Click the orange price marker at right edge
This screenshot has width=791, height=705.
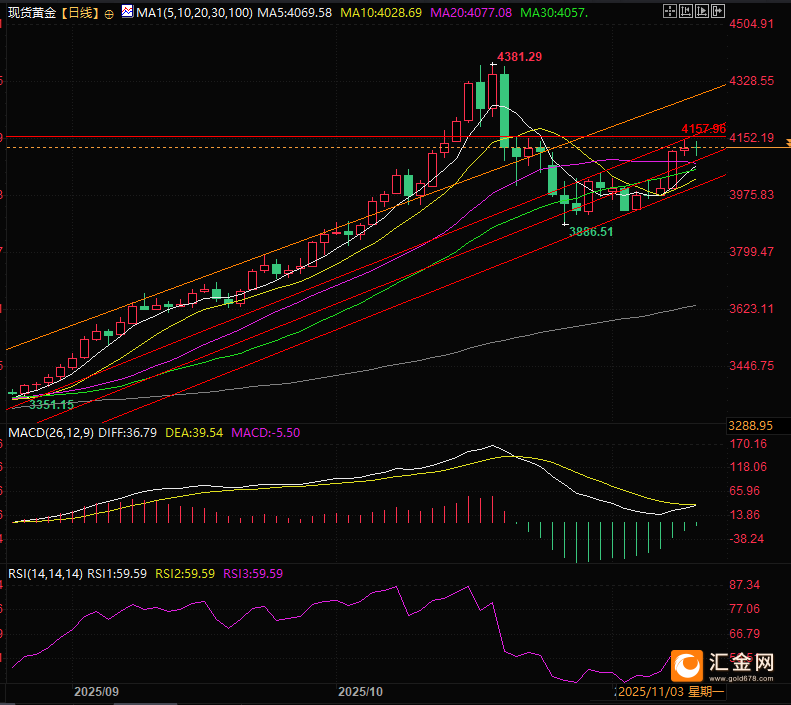tap(788, 143)
